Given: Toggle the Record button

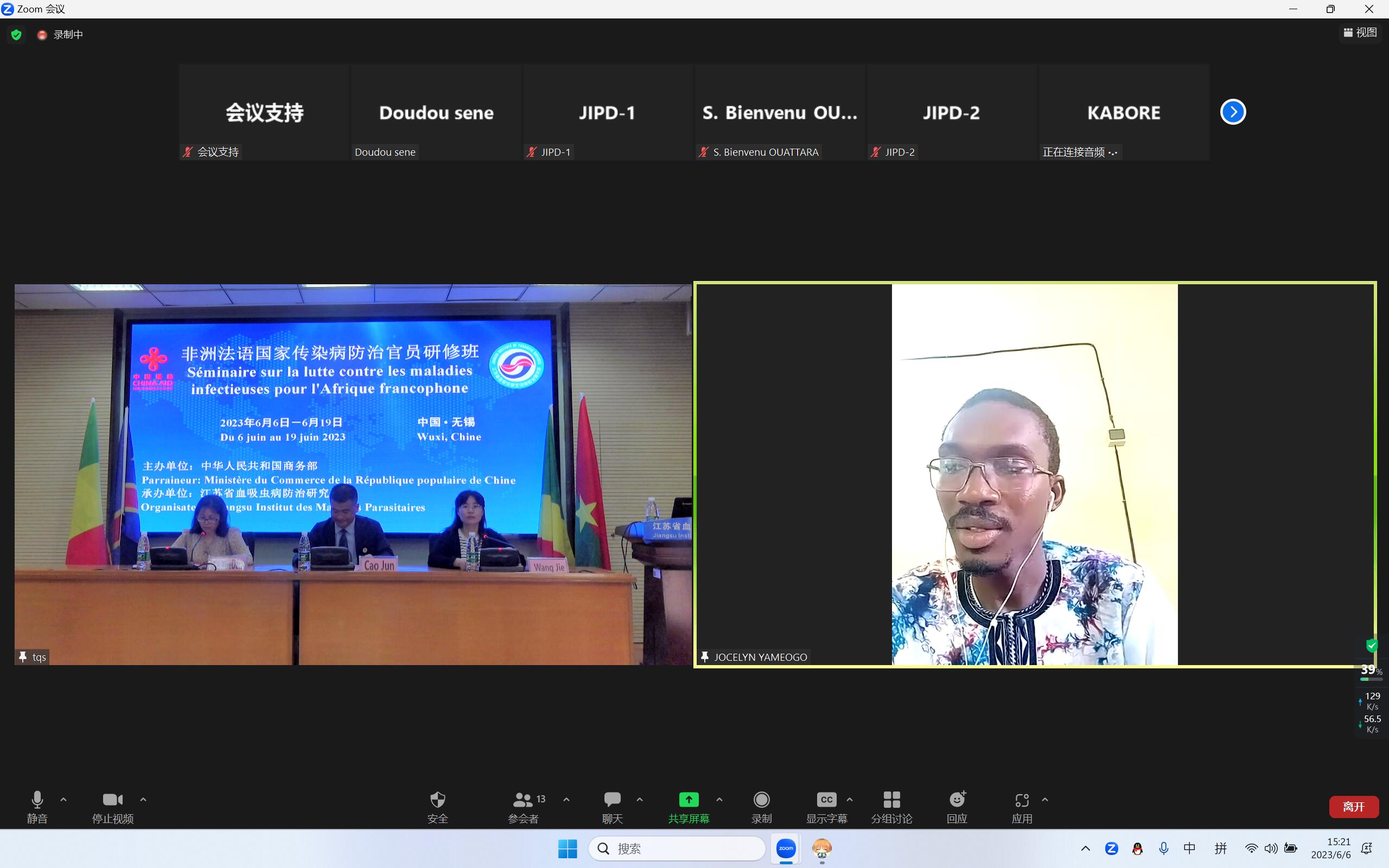Looking at the screenshot, I should coord(761,800).
